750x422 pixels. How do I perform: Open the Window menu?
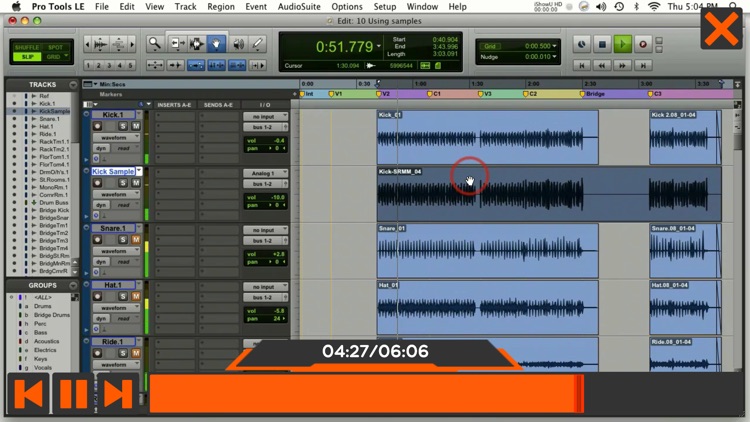click(422, 7)
